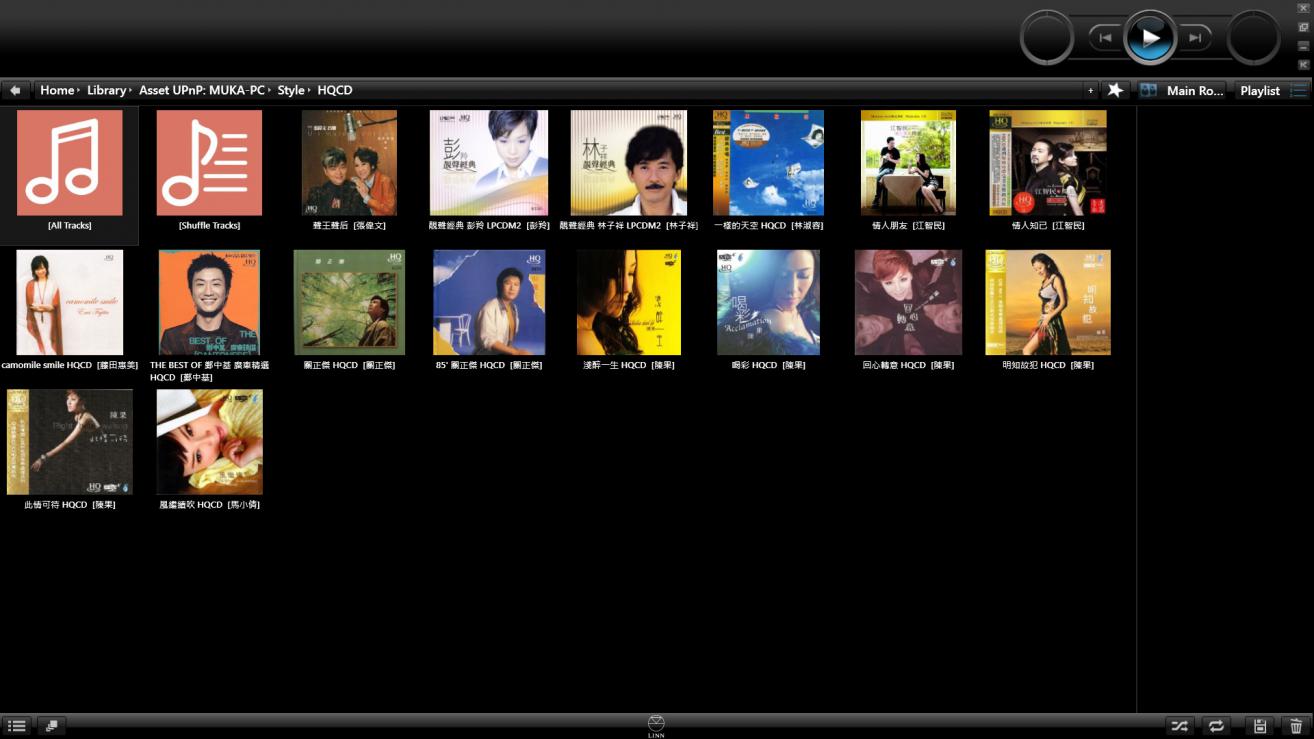Open the [All Tracks] tile
This screenshot has height=739, width=1314.
tap(70, 163)
